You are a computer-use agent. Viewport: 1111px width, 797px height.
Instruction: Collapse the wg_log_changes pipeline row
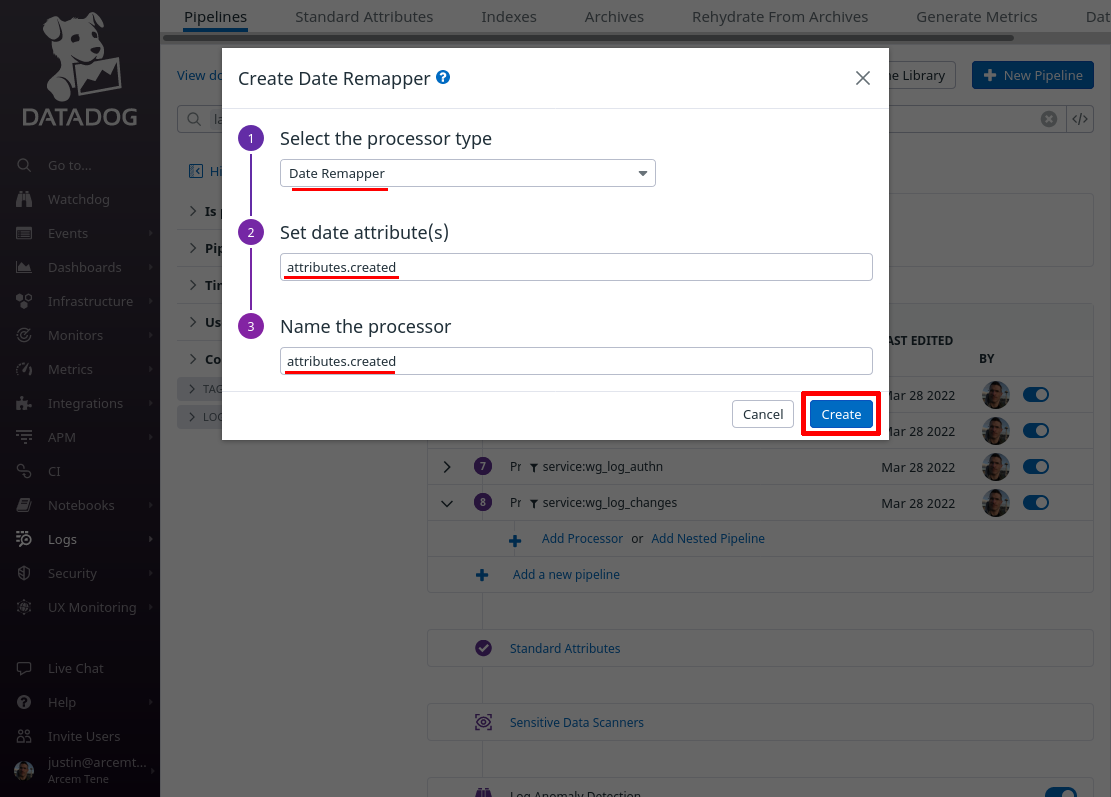pyautogui.click(x=446, y=503)
